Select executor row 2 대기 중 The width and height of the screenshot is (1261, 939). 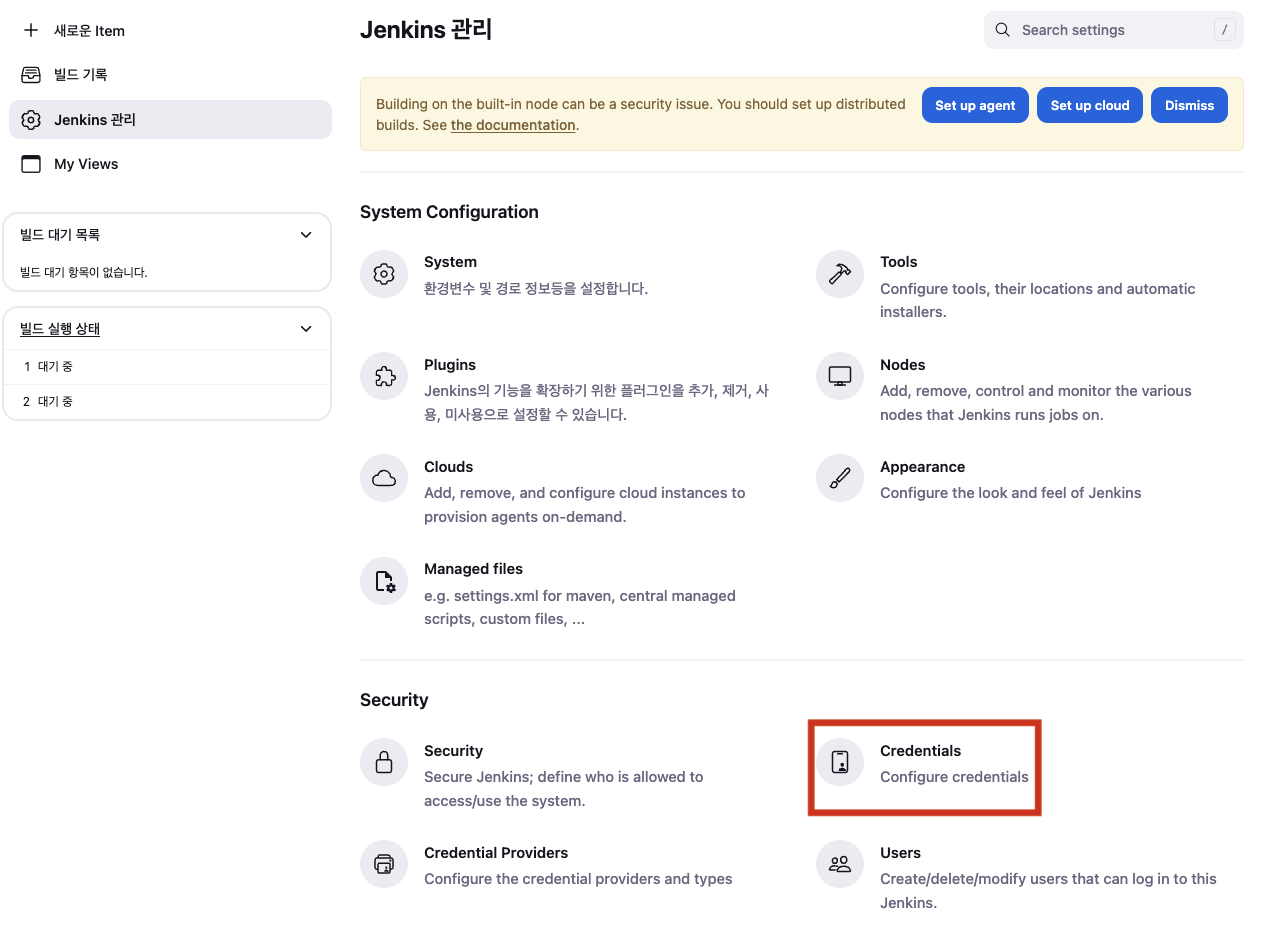pos(167,402)
